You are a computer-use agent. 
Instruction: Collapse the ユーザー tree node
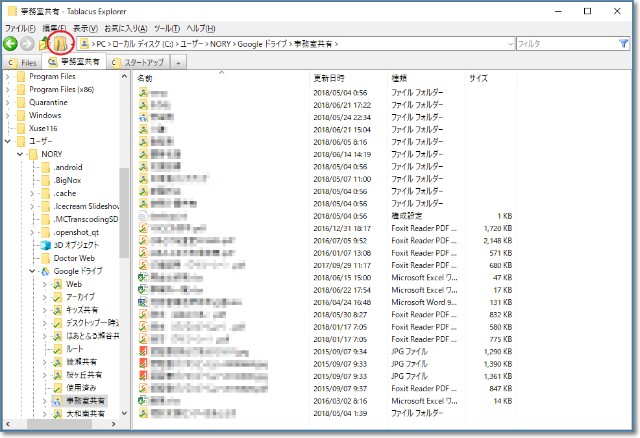pyautogui.click(x=9, y=141)
